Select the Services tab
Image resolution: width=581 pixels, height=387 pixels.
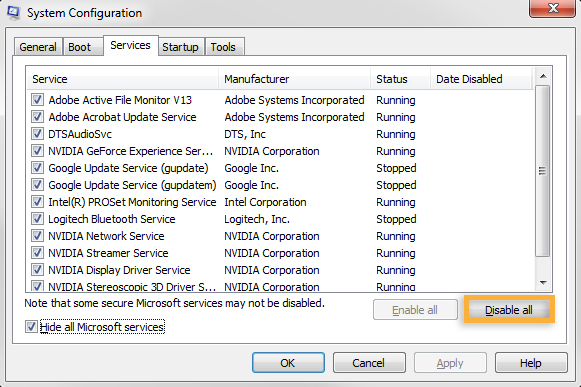click(130, 45)
